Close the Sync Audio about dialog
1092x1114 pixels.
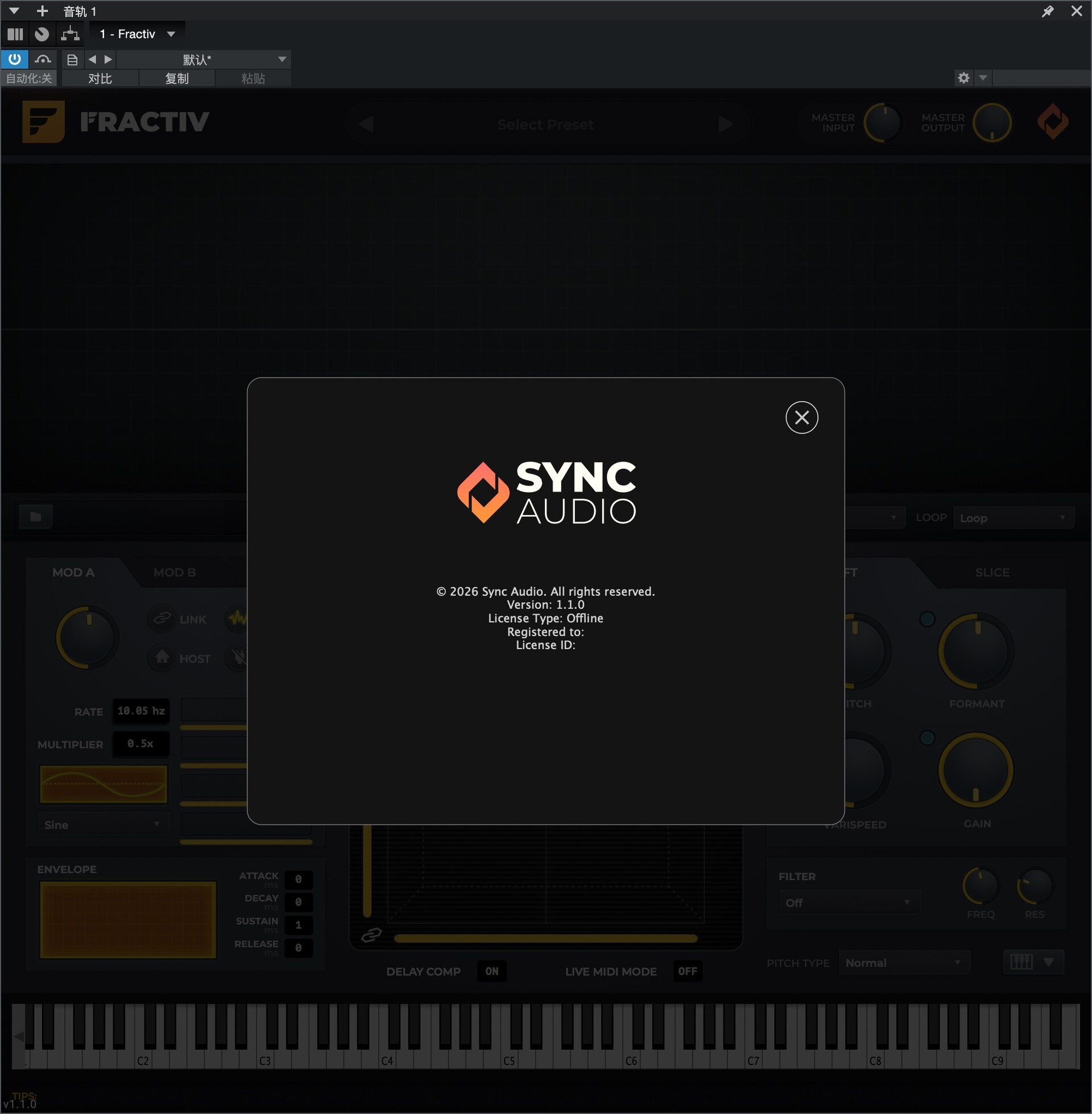click(x=801, y=418)
